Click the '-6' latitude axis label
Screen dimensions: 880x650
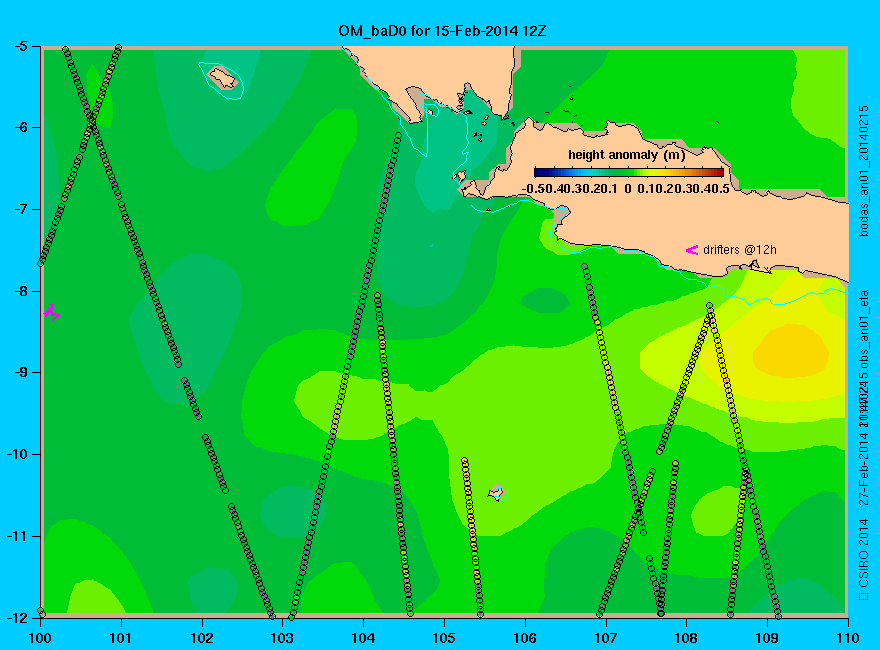[x=20, y=127]
